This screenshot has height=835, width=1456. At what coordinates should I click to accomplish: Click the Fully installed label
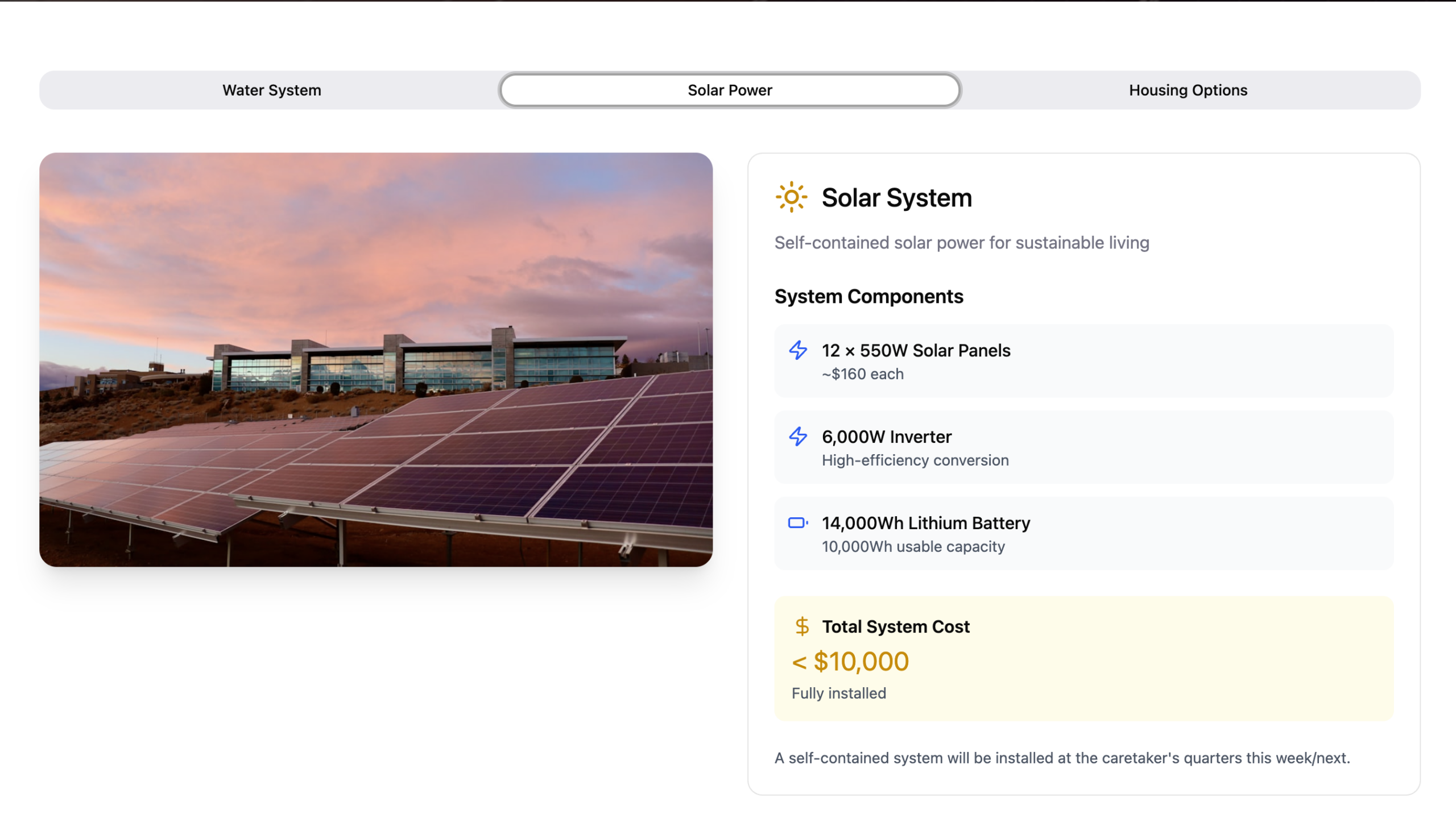(x=838, y=693)
